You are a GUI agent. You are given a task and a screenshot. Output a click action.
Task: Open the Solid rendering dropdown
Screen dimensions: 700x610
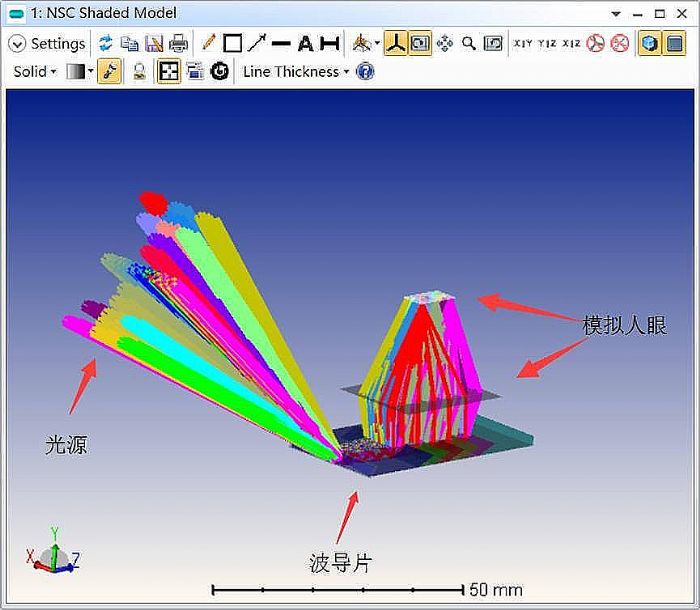pos(35,71)
